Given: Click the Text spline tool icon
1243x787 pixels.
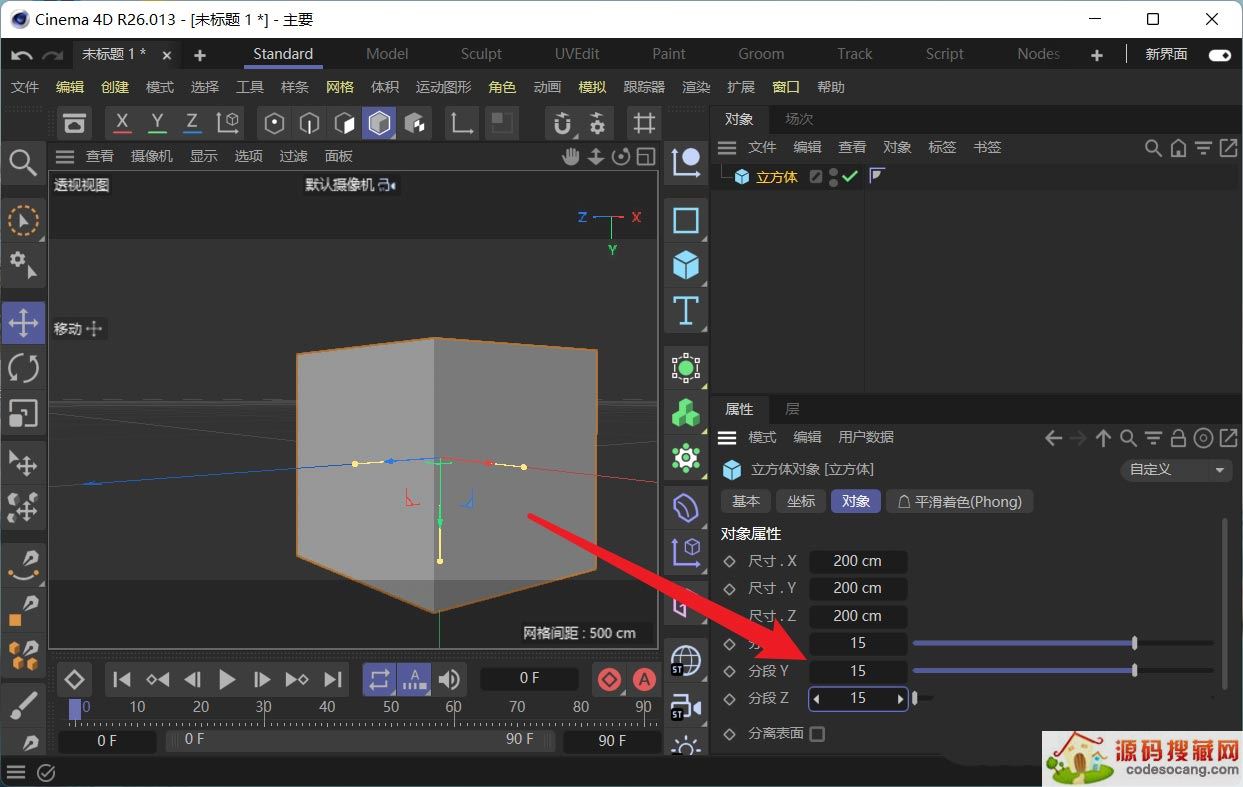Looking at the screenshot, I should pyautogui.click(x=686, y=310).
